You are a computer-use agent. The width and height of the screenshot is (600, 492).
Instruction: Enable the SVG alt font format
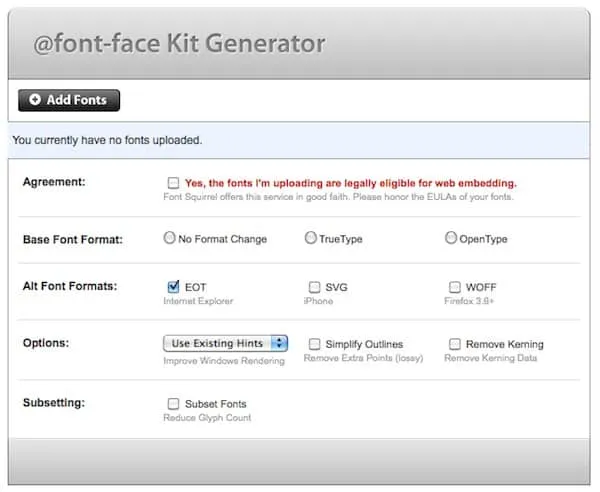315,287
